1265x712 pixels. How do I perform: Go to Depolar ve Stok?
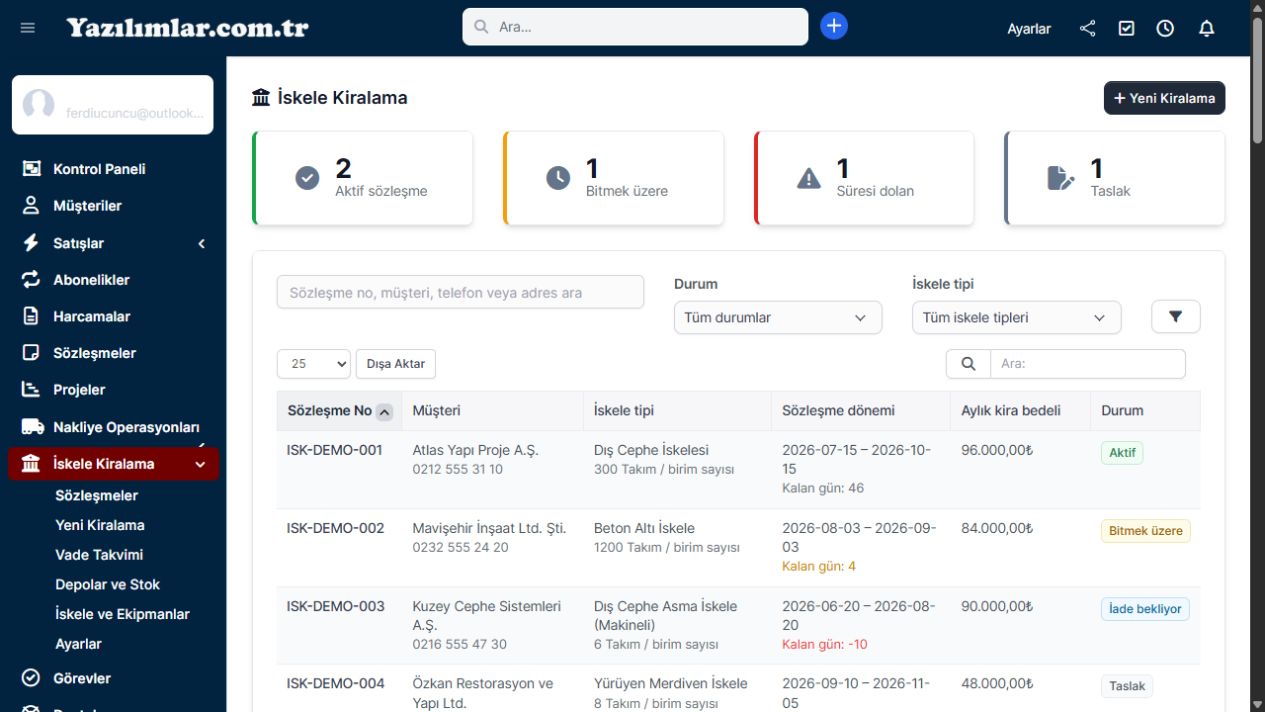coord(107,585)
